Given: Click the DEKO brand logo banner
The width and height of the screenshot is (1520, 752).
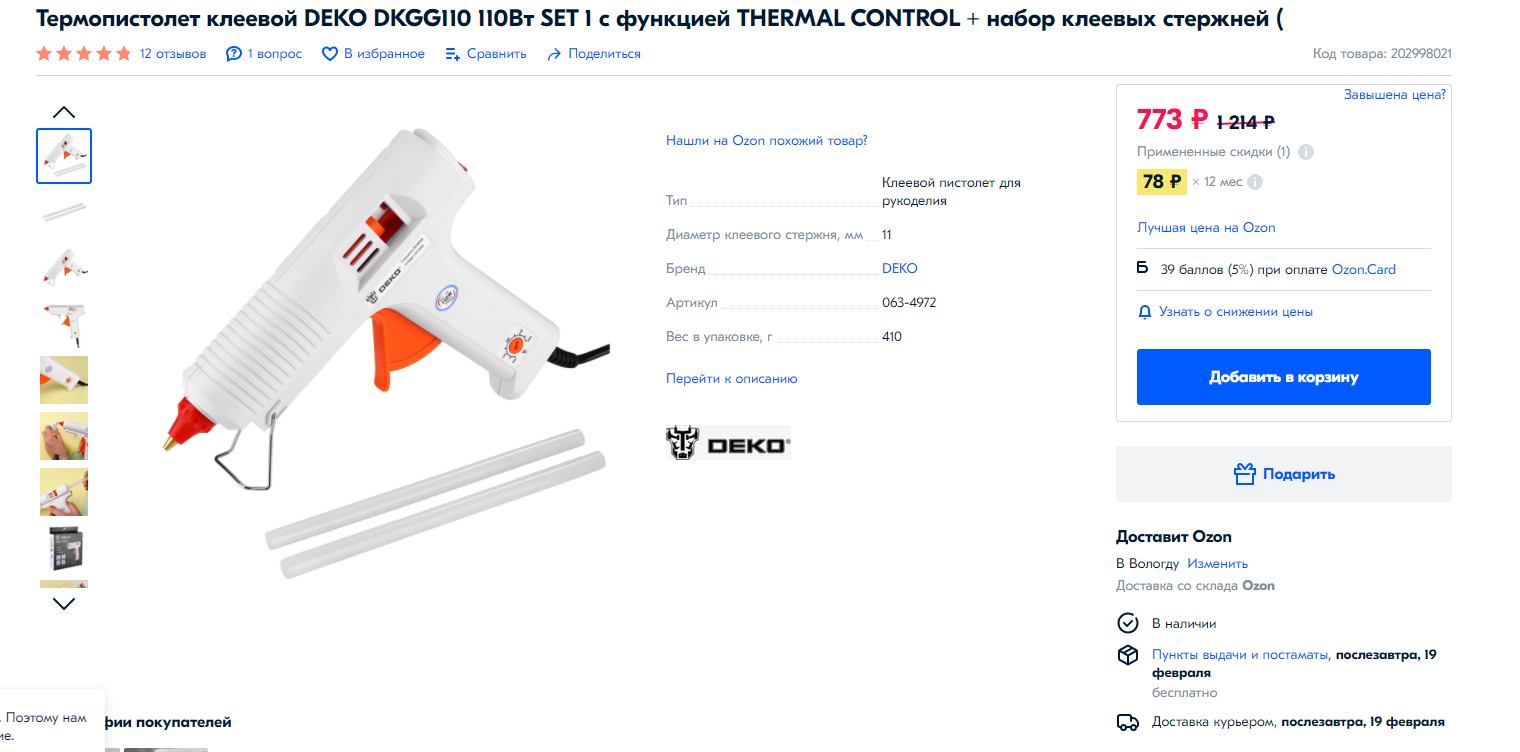Looking at the screenshot, I should (x=728, y=443).
